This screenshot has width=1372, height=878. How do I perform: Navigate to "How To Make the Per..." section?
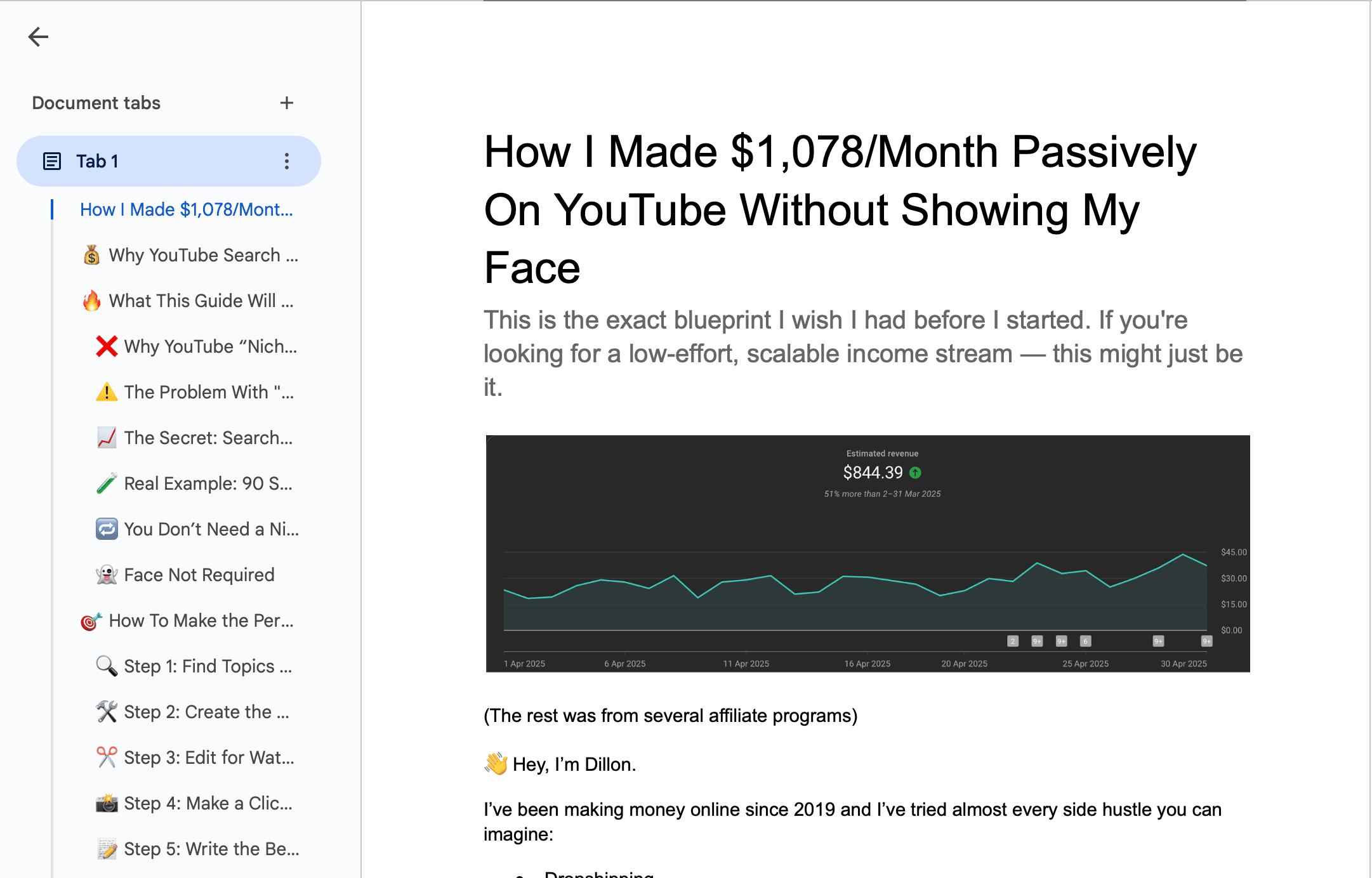201,620
